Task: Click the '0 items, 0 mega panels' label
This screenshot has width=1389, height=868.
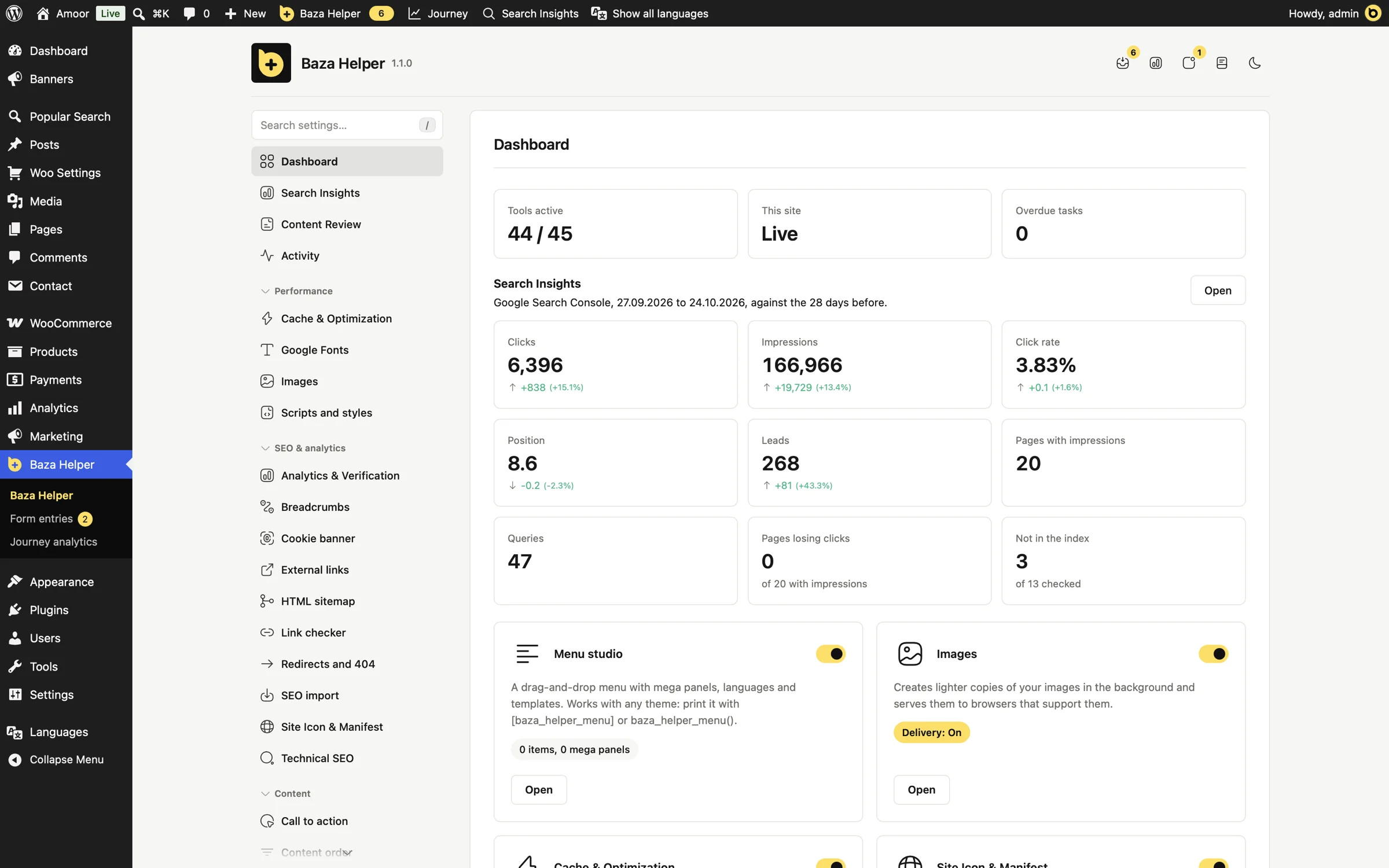Action: (574, 749)
